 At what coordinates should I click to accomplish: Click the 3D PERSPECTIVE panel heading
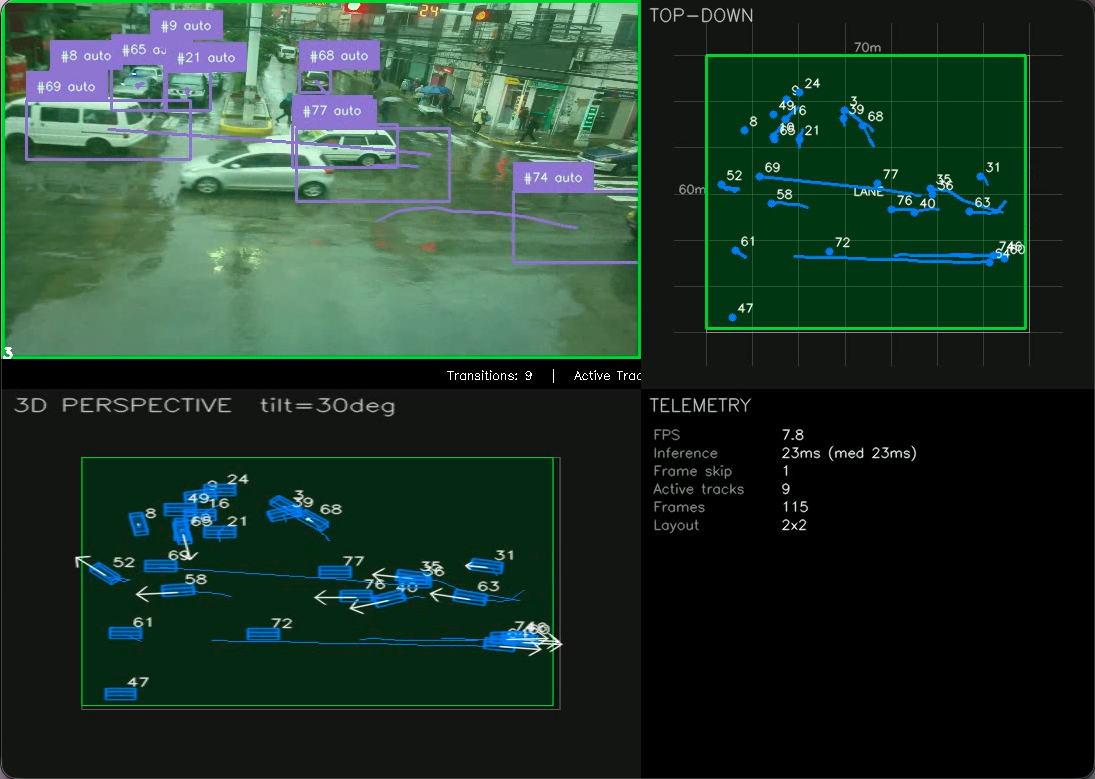point(123,405)
